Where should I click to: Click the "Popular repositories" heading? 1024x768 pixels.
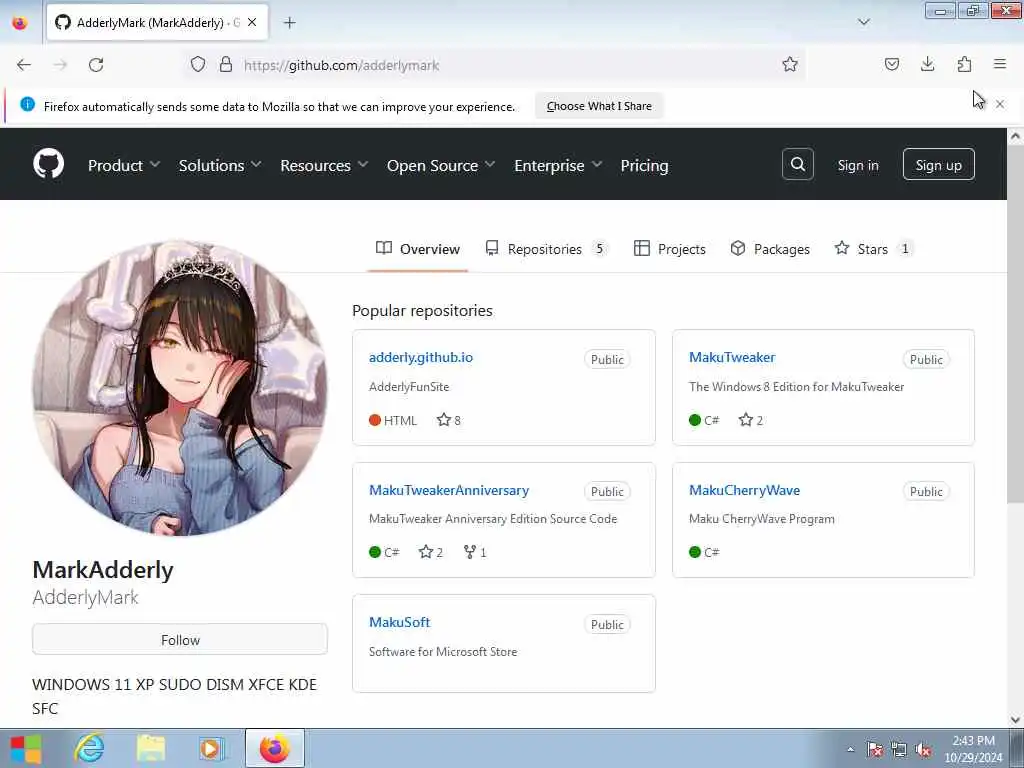click(x=423, y=310)
